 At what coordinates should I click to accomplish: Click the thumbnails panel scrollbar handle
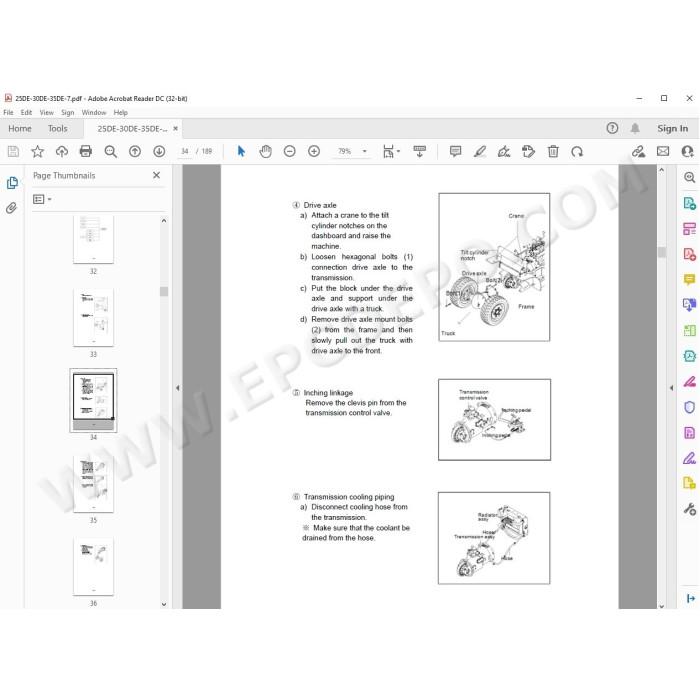pos(164,292)
